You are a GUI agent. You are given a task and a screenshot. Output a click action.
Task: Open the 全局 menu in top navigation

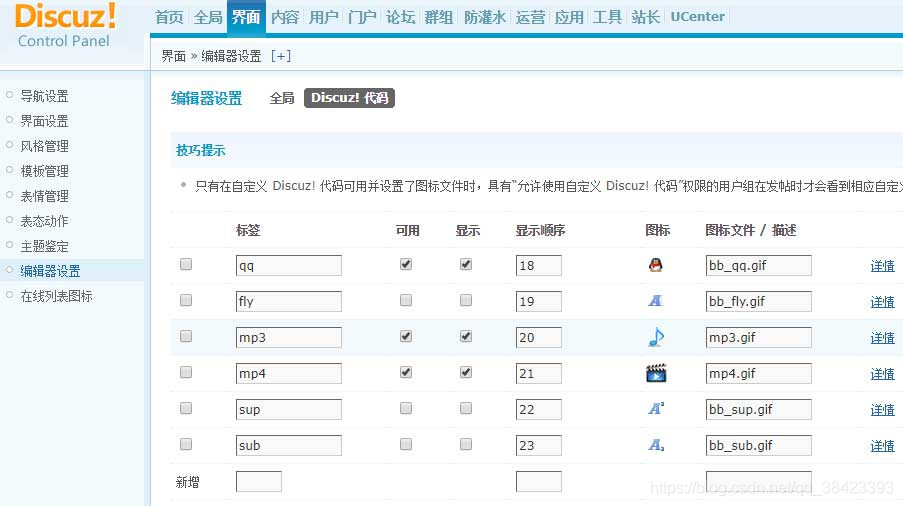[x=208, y=17]
